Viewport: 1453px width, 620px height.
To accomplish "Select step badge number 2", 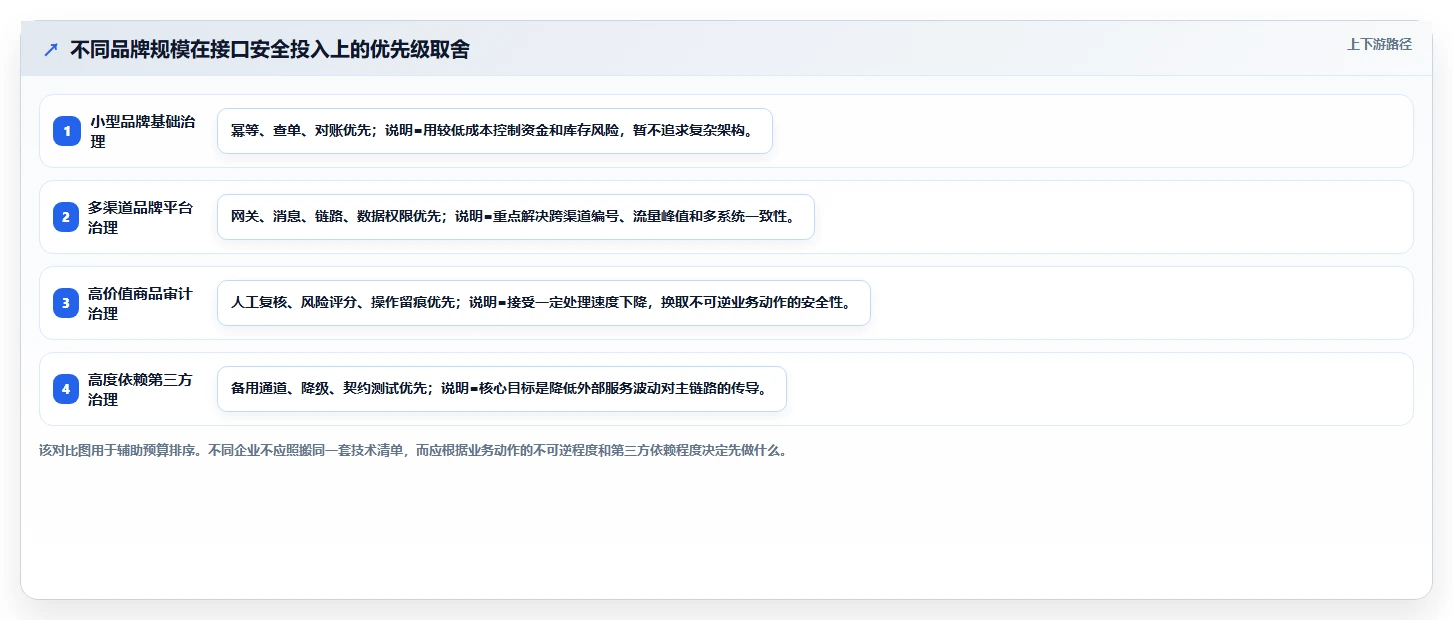I will (x=66, y=217).
